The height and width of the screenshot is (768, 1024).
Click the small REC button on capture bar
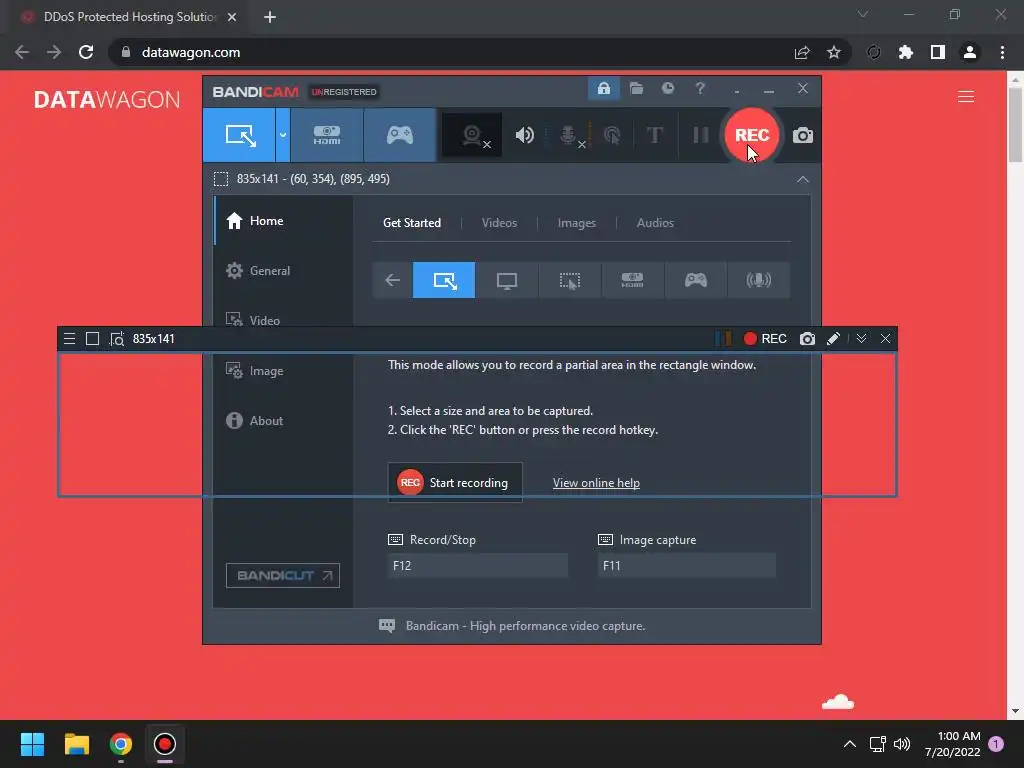tap(765, 338)
